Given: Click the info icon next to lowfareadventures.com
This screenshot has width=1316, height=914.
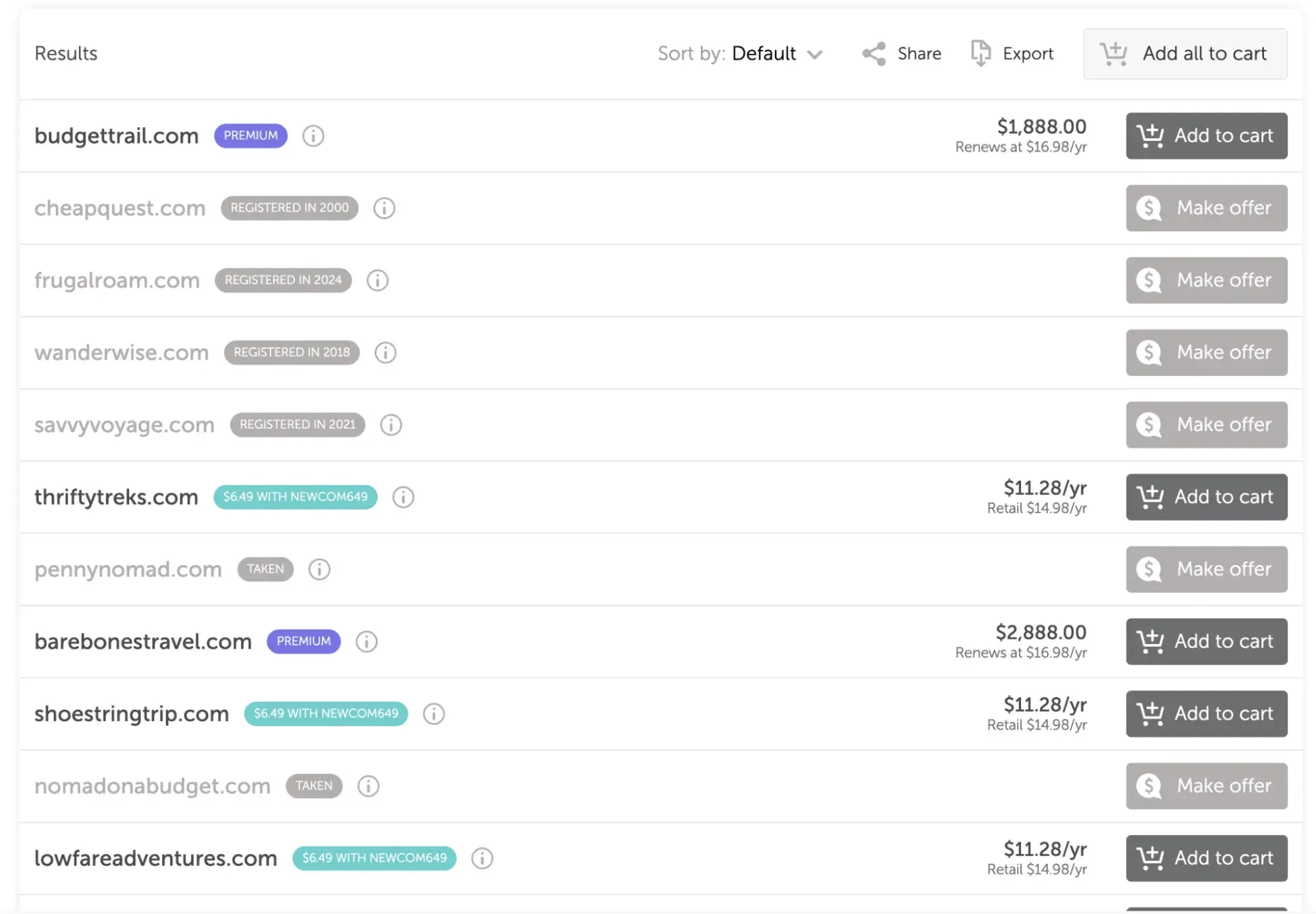Looking at the screenshot, I should [x=483, y=858].
